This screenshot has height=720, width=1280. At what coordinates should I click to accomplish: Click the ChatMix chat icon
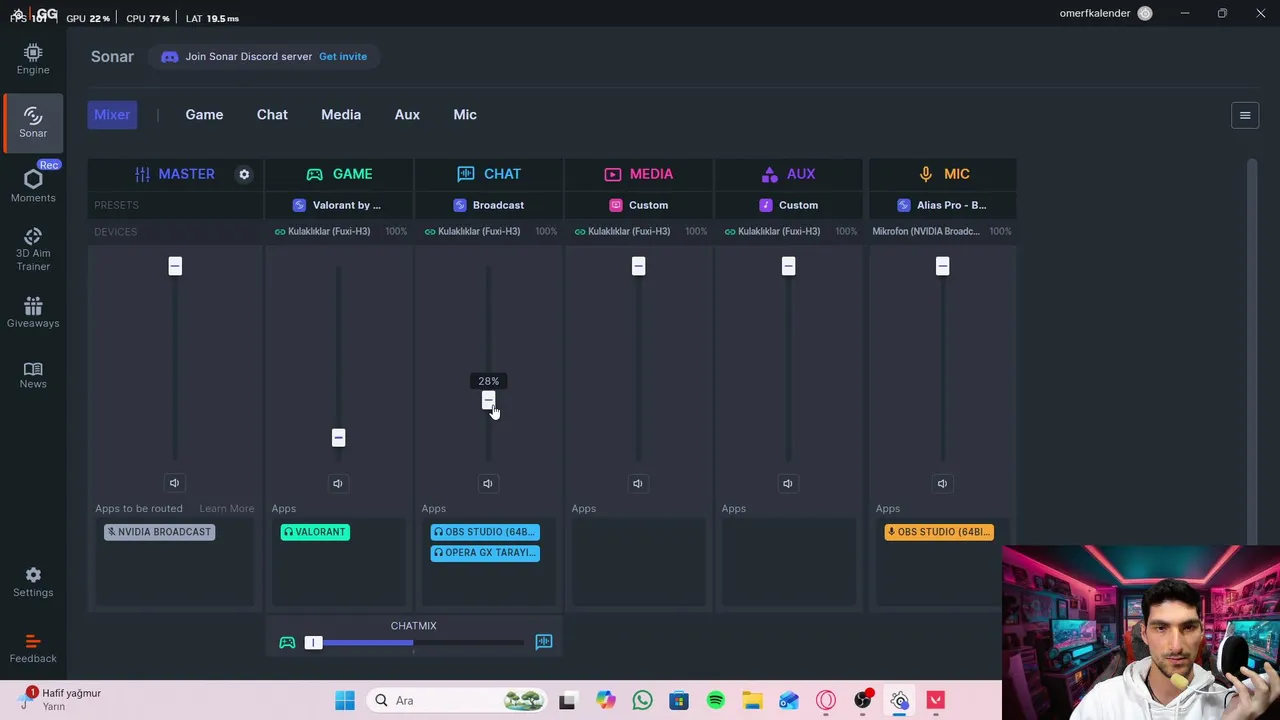(x=544, y=642)
